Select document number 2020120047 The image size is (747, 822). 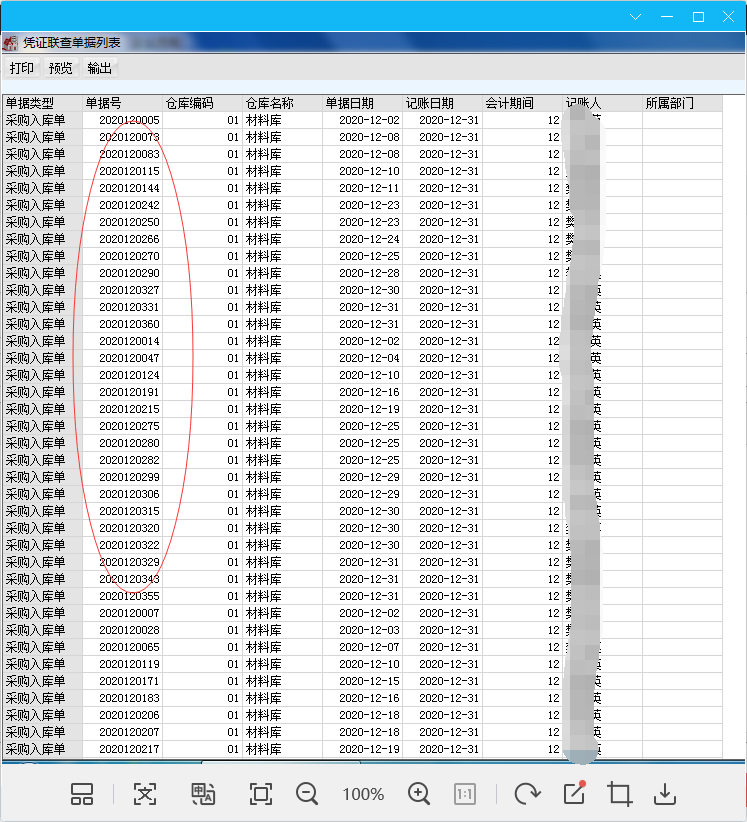(129, 358)
